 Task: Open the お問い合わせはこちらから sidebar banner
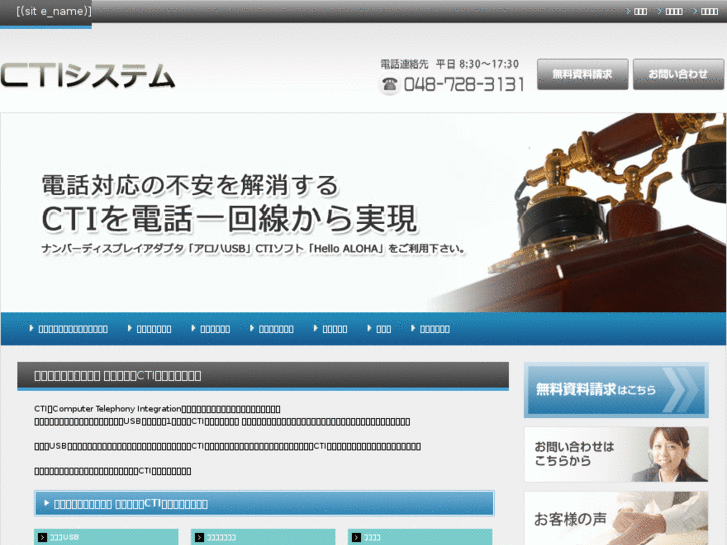pyautogui.click(x=616, y=454)
